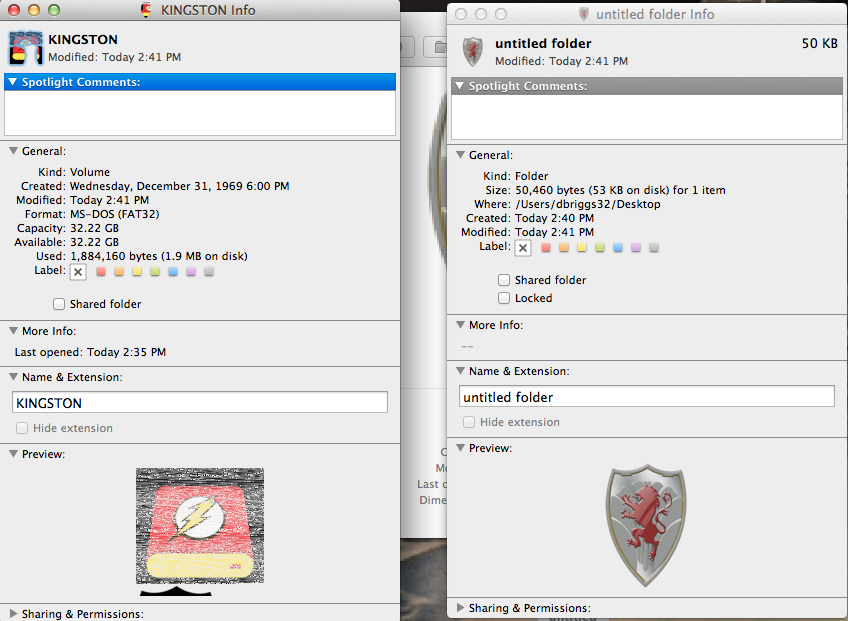
Task: Collapse Spotlight Comments in KINGSTON Info
Action: [x=13, y=82]
